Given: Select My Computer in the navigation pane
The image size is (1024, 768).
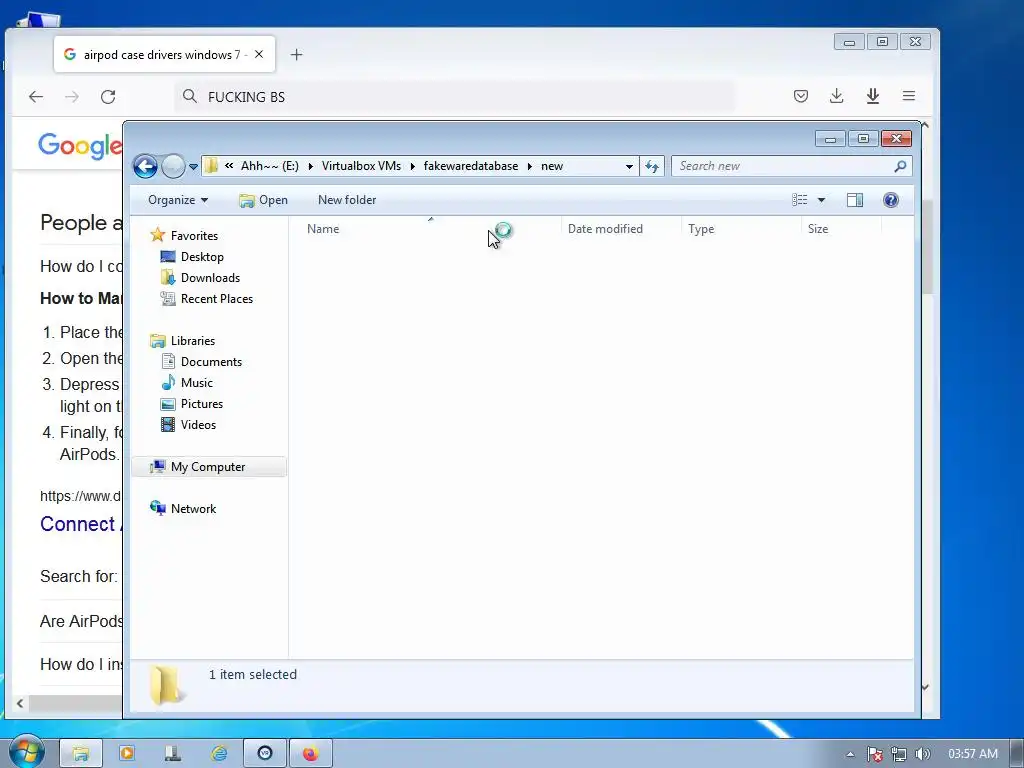Looking at the screenshot, I should point(208,466).
